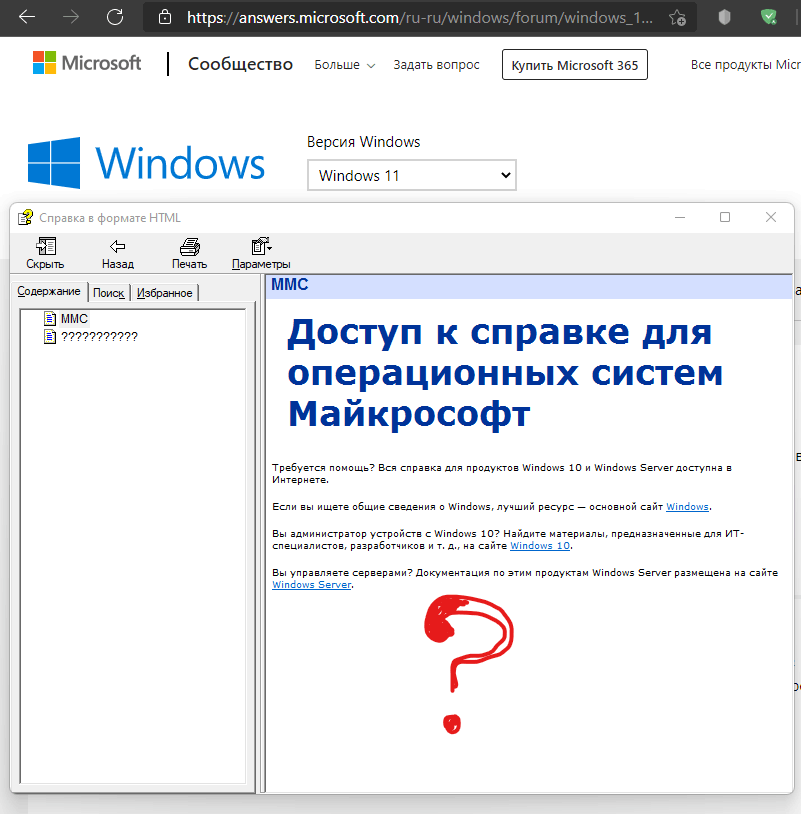Click the Microsoft logo
The image size is (801, 814).
87,63
